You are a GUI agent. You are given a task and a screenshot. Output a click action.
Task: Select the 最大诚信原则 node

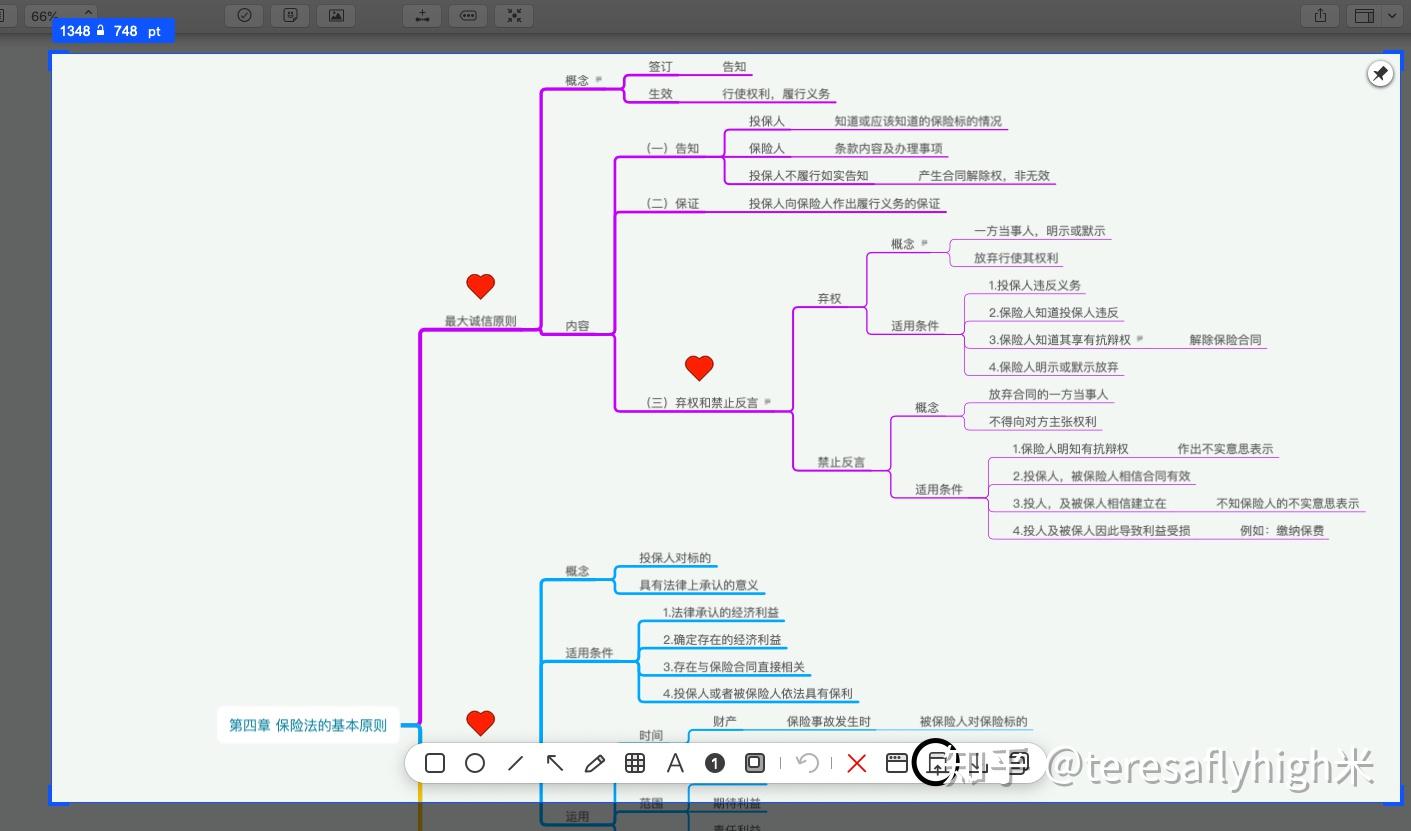481,321
